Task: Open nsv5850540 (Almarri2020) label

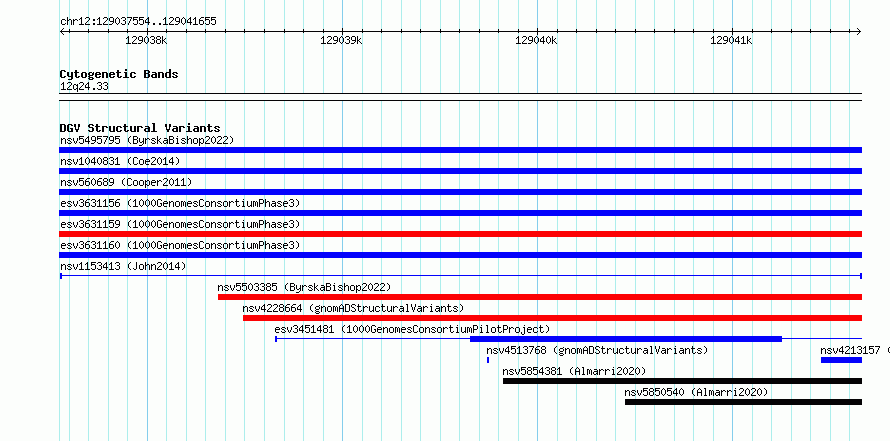Action: [x=696, y=392]
